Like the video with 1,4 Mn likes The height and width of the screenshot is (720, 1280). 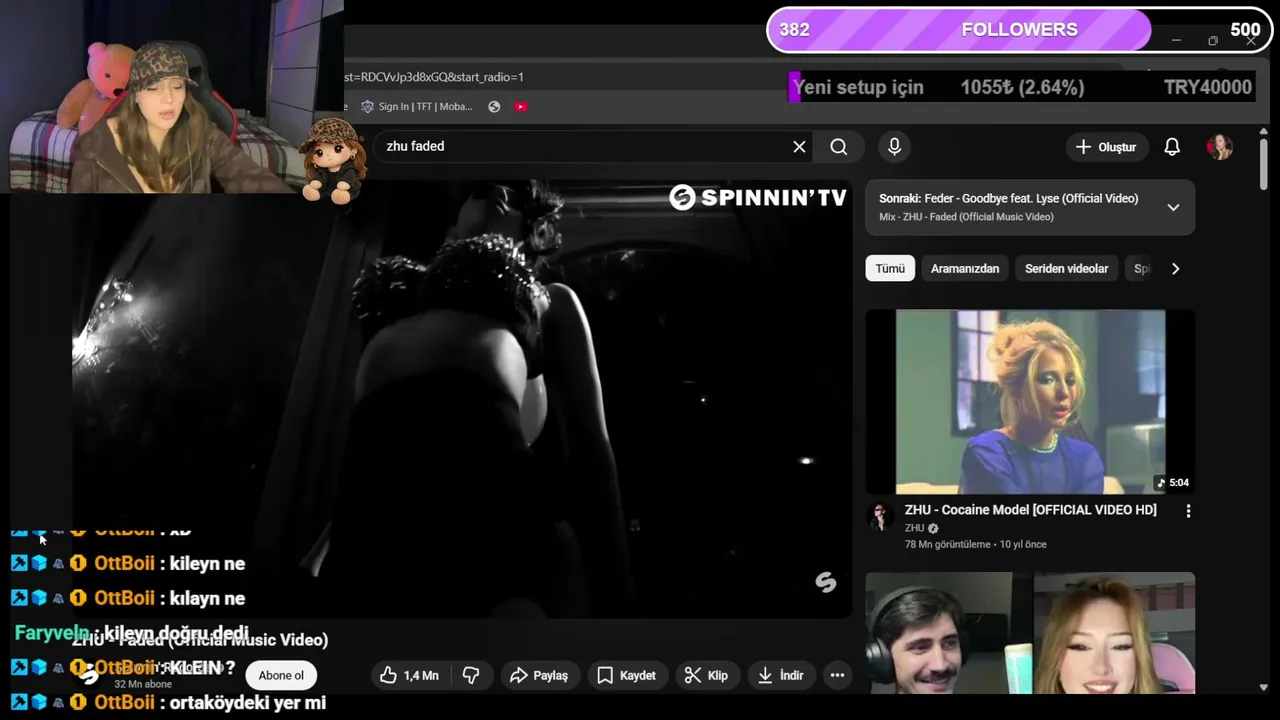click(409, 676)
